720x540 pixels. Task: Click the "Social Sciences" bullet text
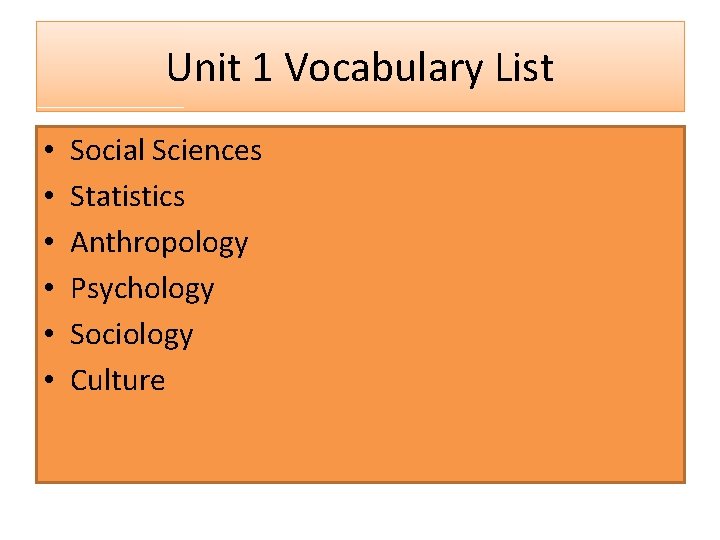[x=165, y=151]
